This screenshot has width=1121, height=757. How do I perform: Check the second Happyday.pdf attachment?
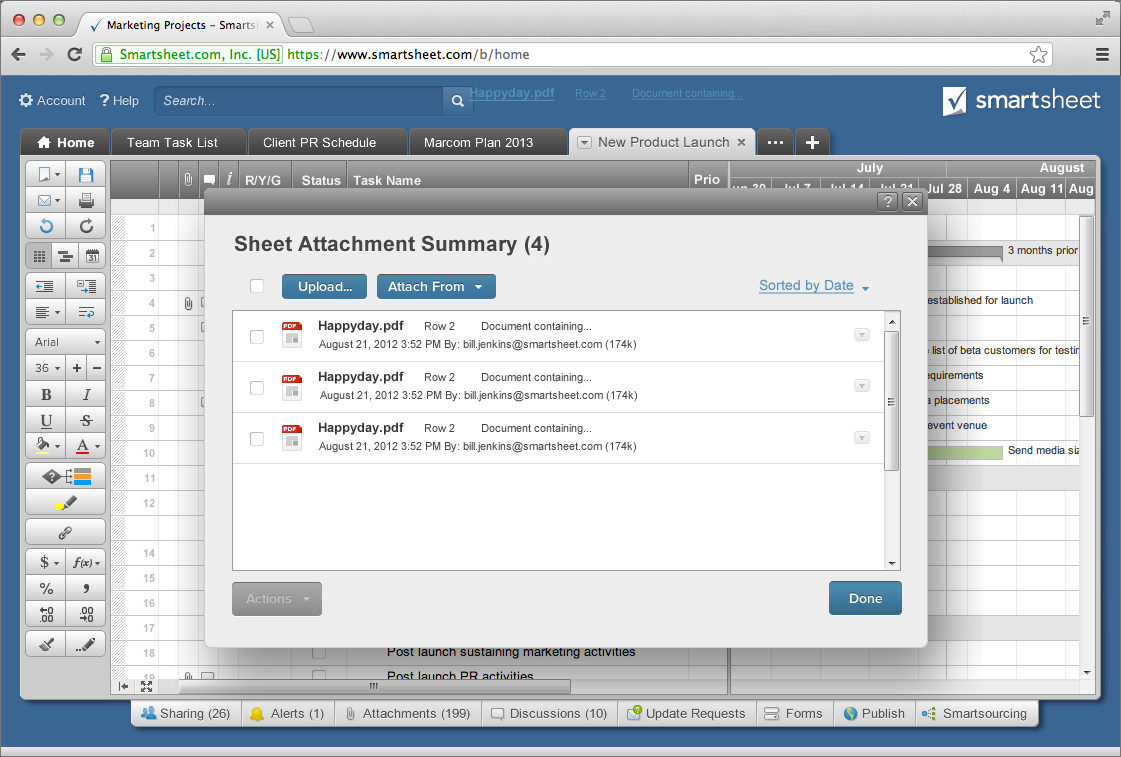[257, 388]
